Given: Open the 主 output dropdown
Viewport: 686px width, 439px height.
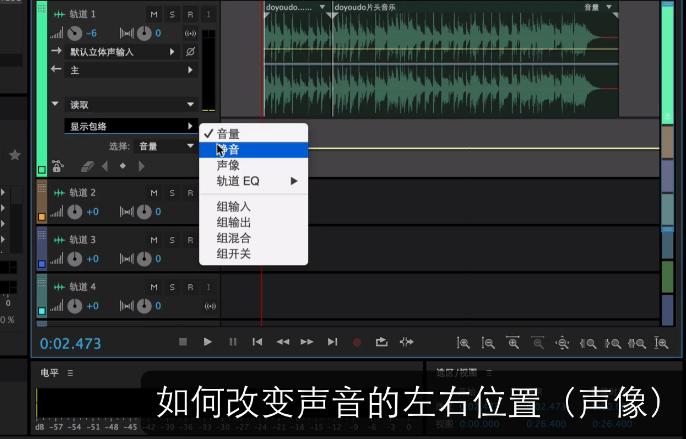Looking at the screenshot, I should point(131,70).
